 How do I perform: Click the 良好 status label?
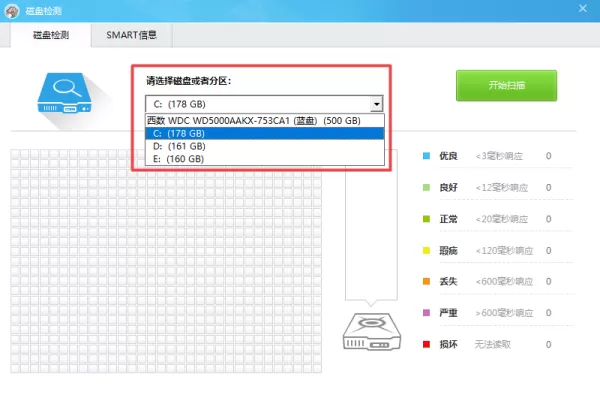tap(448, 187)
